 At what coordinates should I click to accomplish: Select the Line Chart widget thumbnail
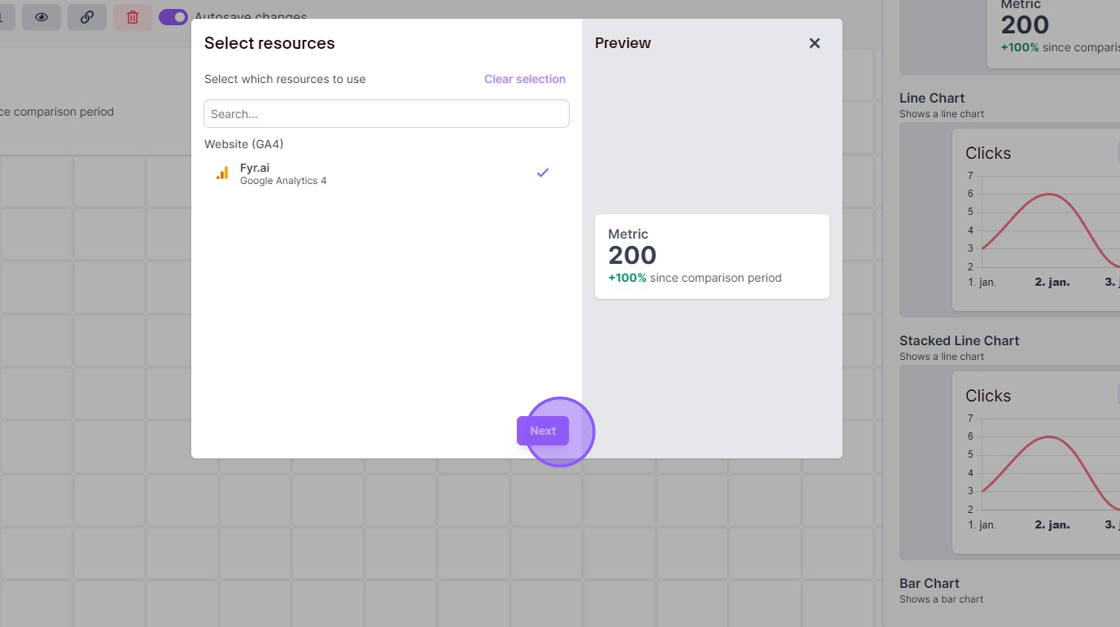point(1009,220)
